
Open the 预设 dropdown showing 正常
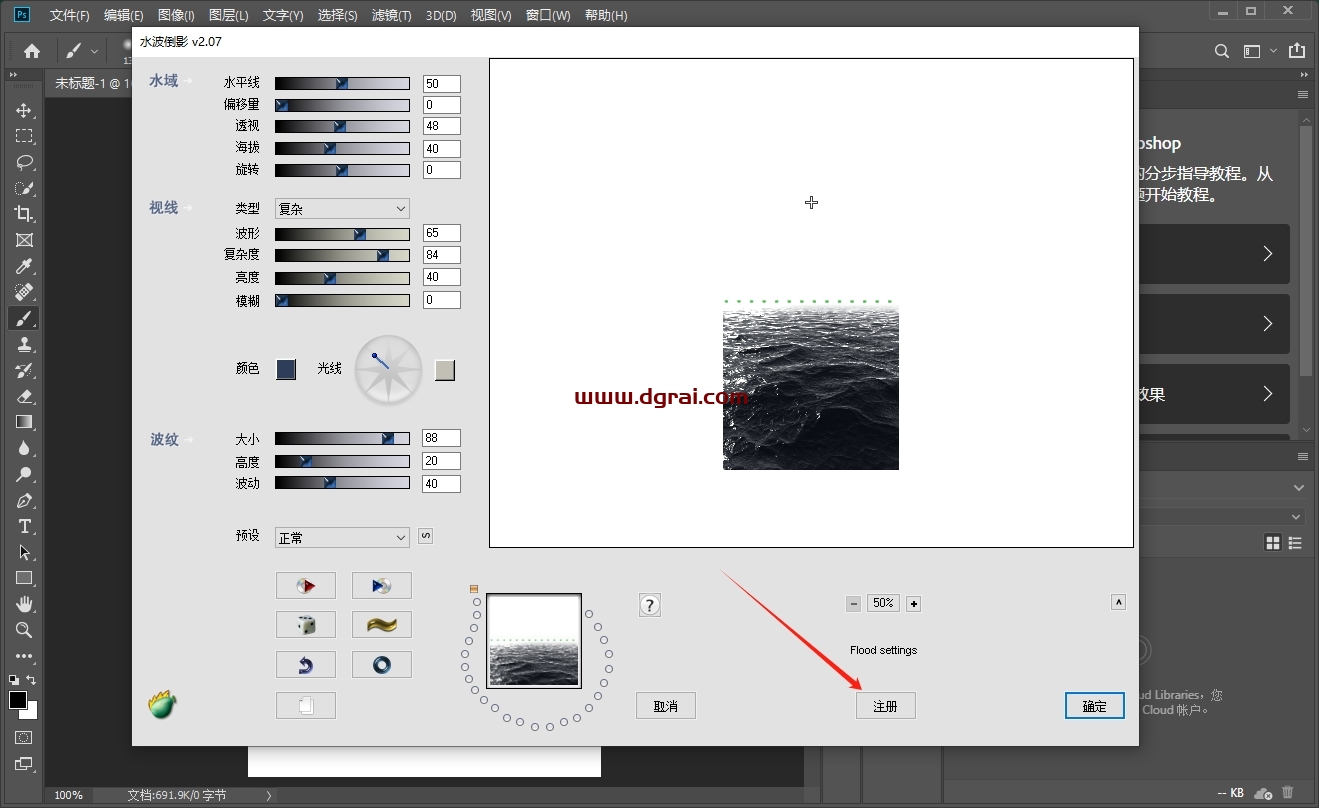coord(342,537)
